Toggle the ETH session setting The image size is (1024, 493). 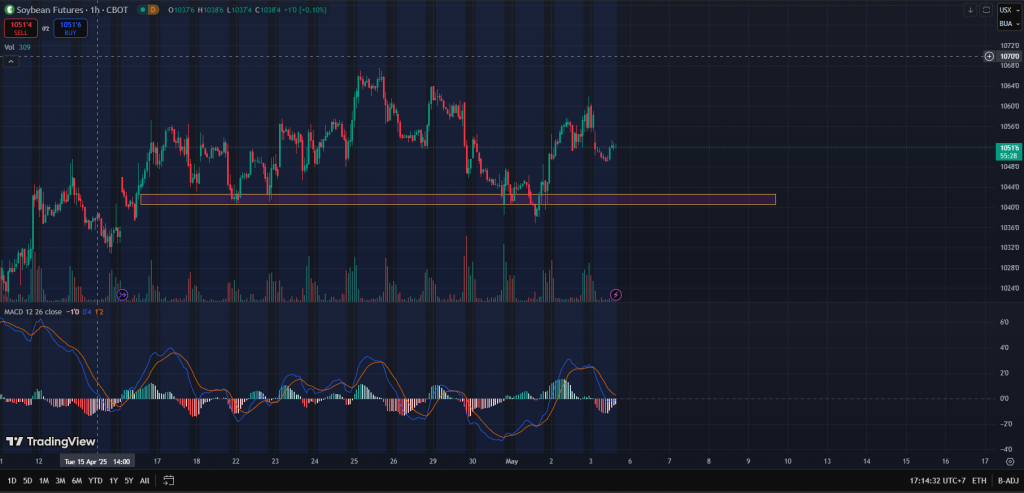point(979,481)
